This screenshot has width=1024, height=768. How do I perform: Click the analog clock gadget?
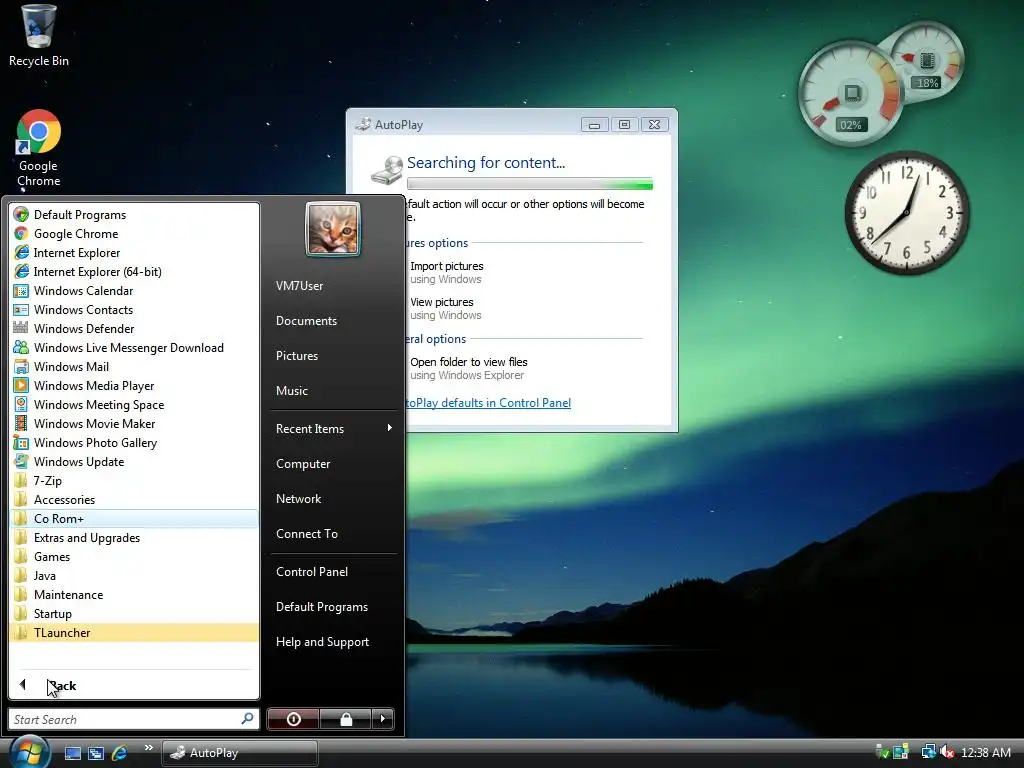coord(906,213)
